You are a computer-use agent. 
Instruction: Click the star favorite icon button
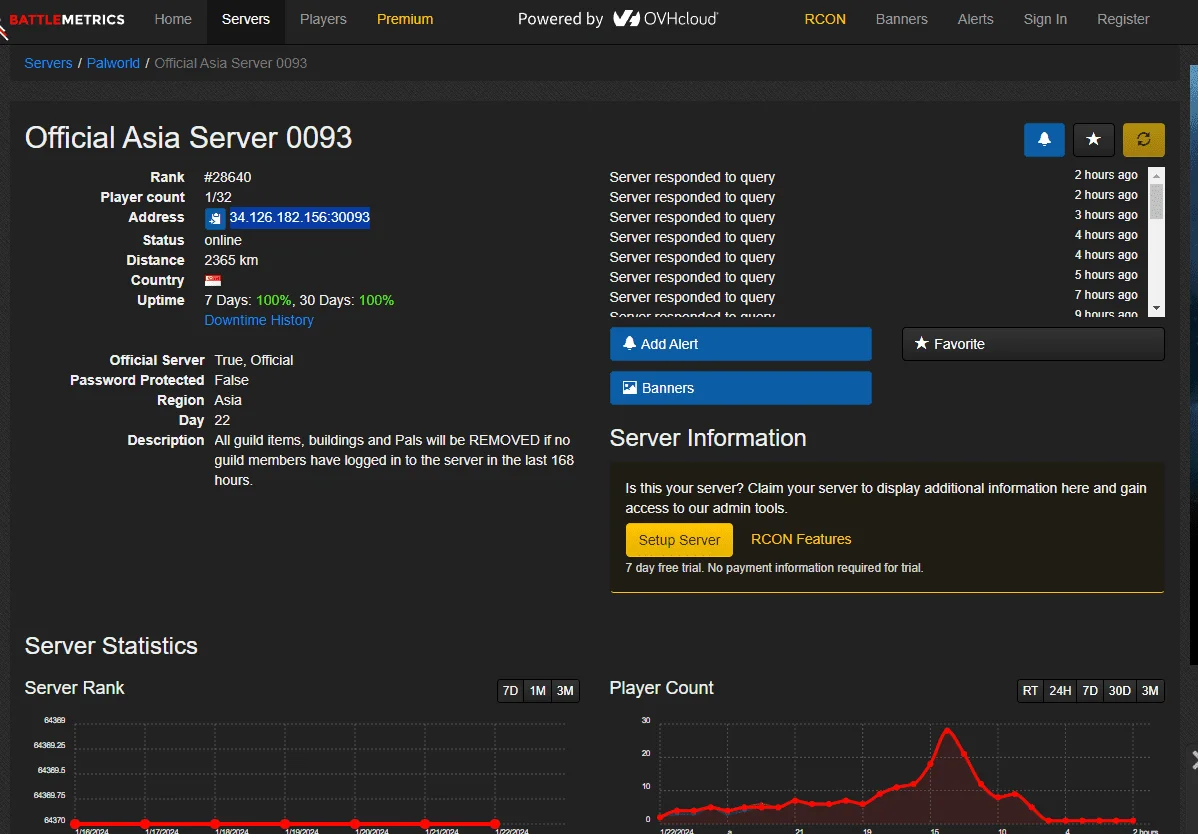1093,140
